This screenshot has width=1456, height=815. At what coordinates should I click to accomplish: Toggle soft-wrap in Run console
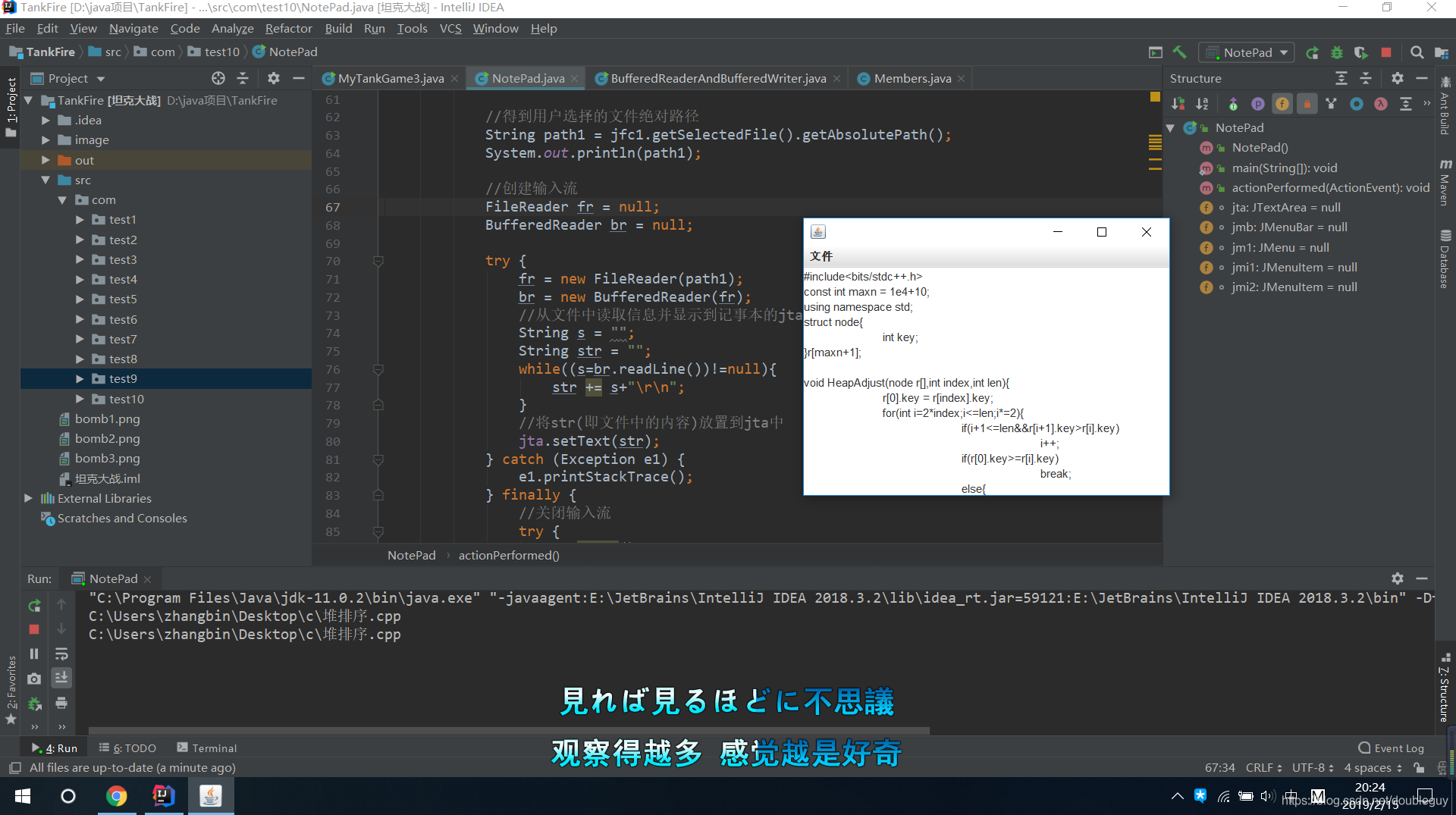(61, 654)
